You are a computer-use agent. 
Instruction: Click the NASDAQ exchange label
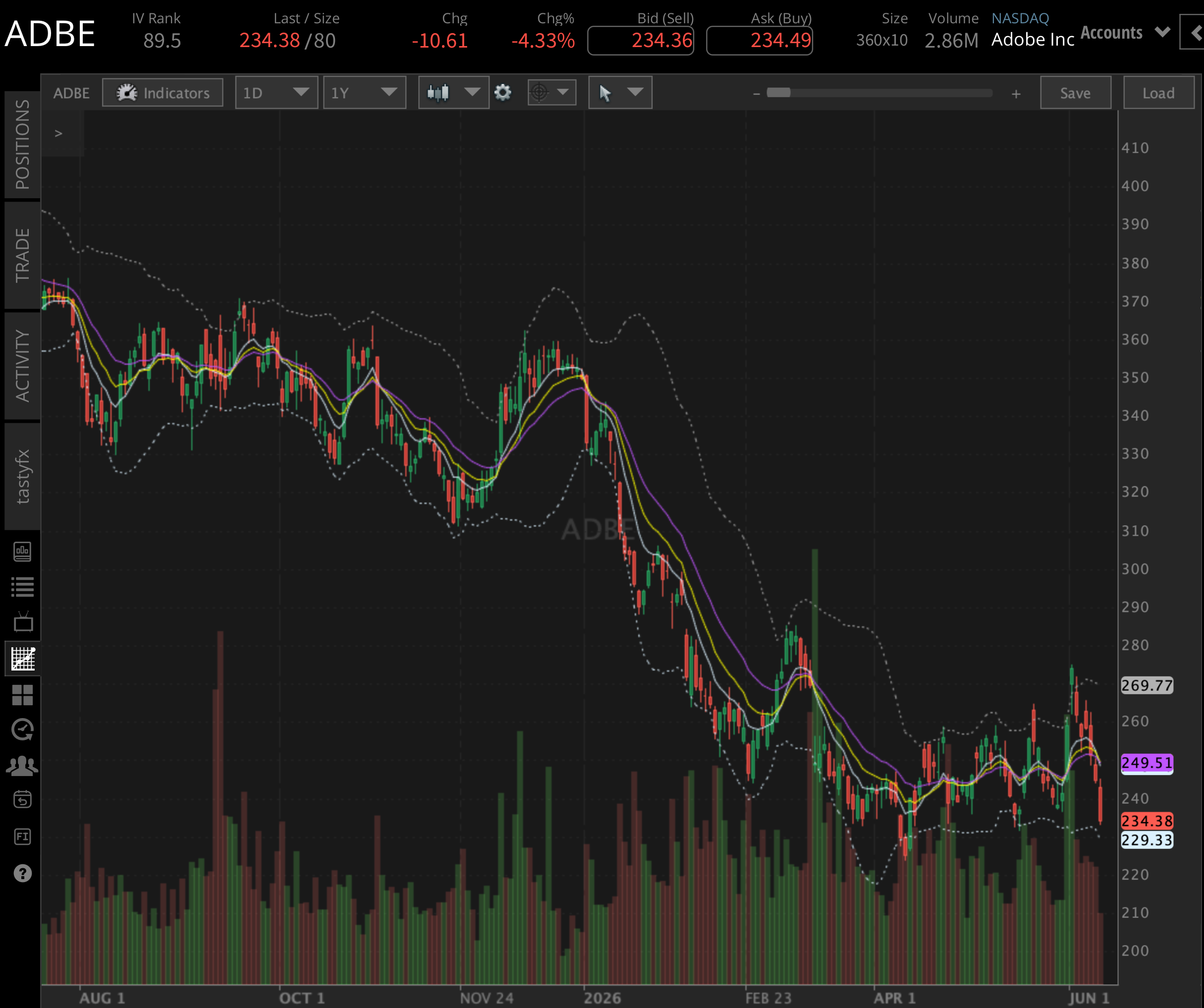1020,18
